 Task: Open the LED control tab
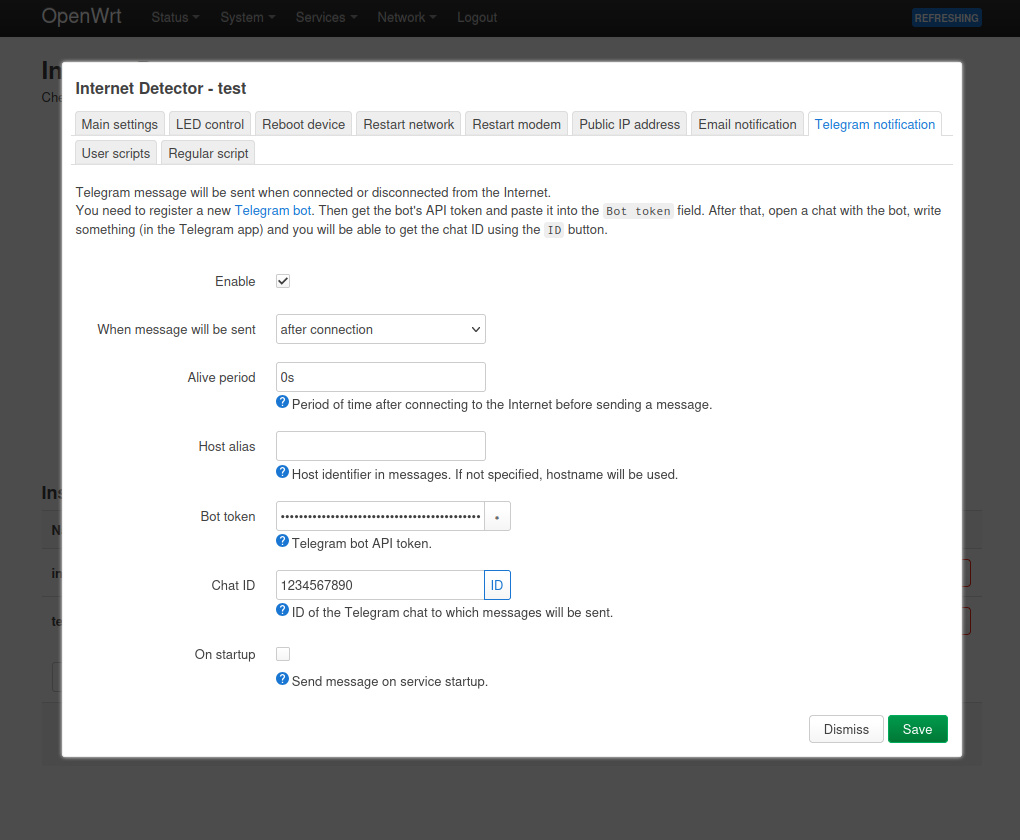tap(210, 124)
